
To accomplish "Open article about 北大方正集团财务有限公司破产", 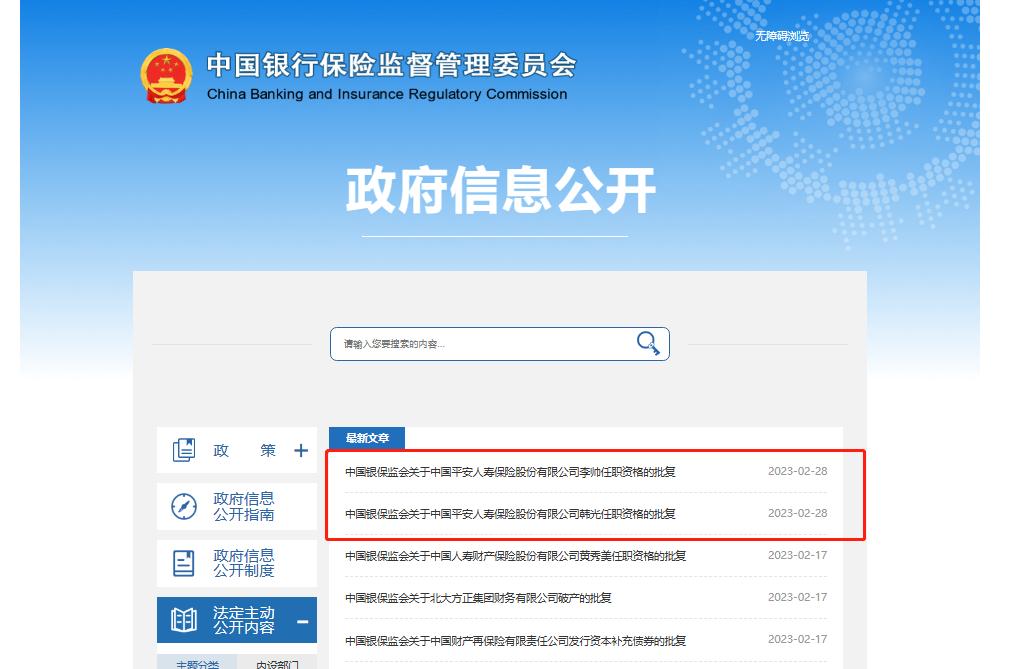I will coord(478,598).
